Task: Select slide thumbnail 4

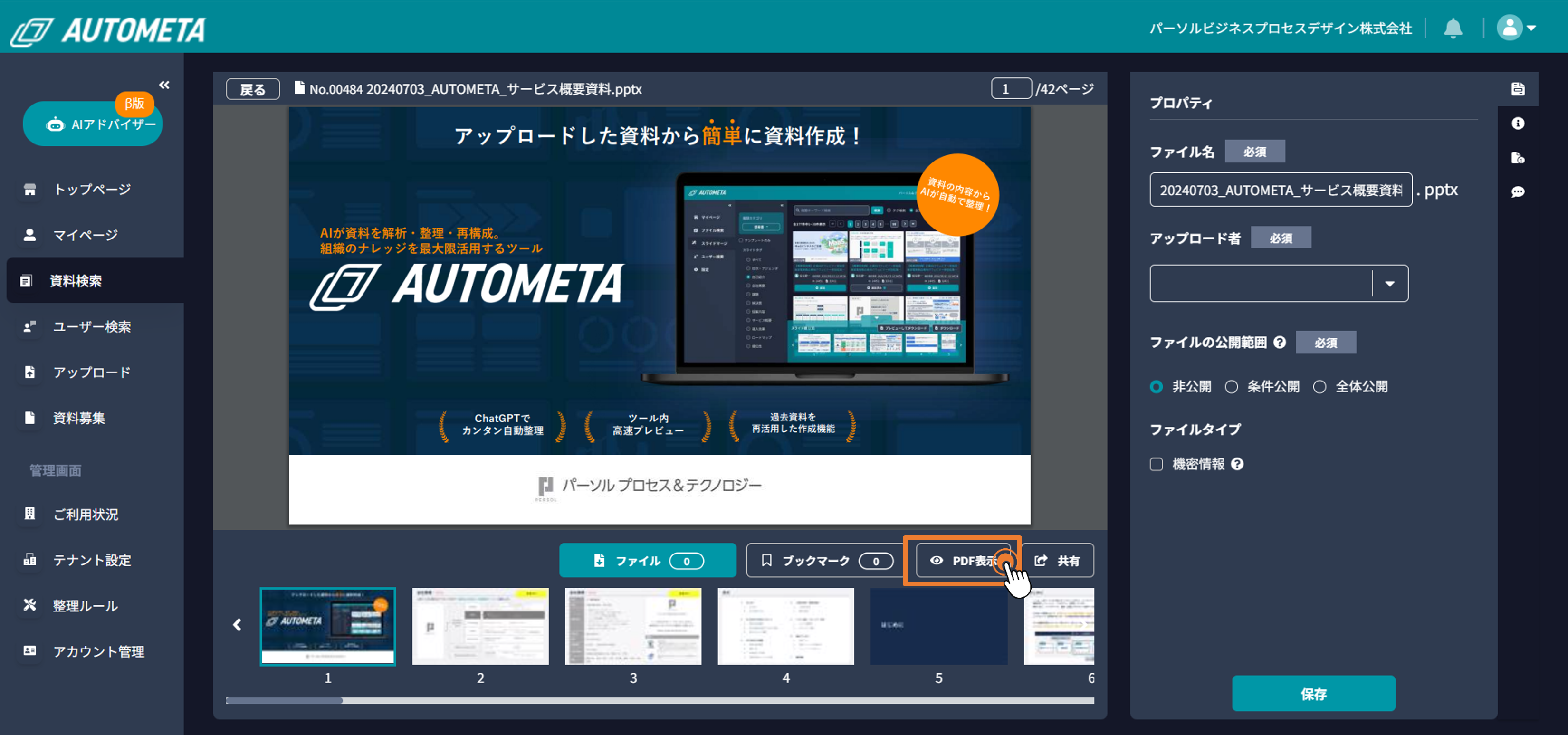Action: [x=786, y=626]
